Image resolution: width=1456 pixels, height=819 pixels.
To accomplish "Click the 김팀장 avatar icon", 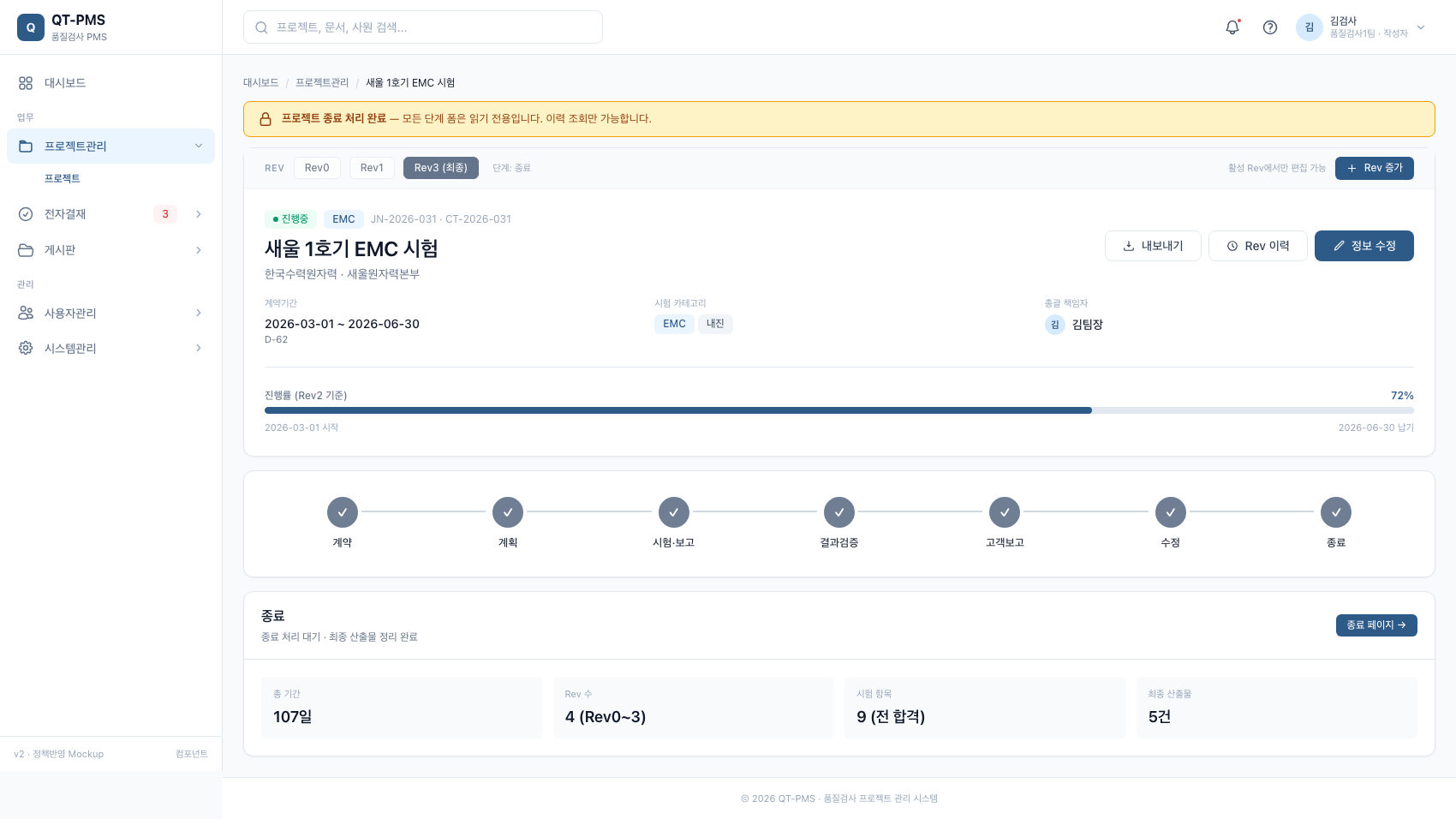I will click(1055, 325).
